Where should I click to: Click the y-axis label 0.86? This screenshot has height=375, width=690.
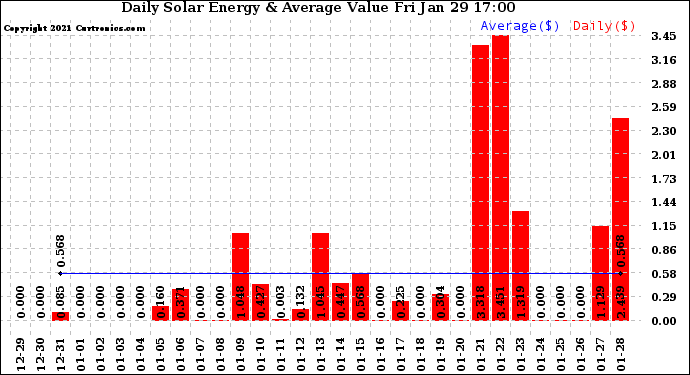[664, 250]
